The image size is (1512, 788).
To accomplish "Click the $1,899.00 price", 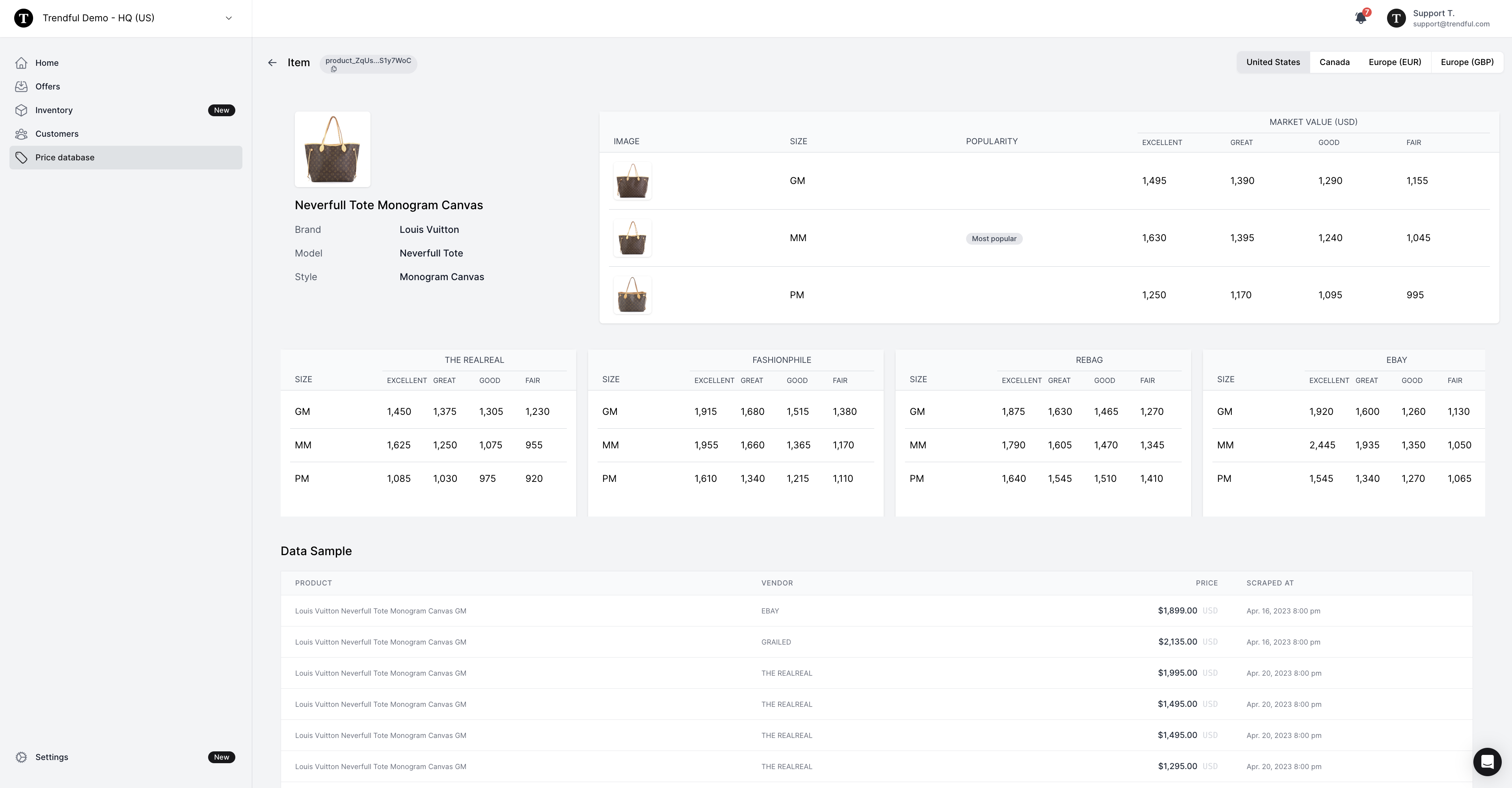I will click(1177, 611).
